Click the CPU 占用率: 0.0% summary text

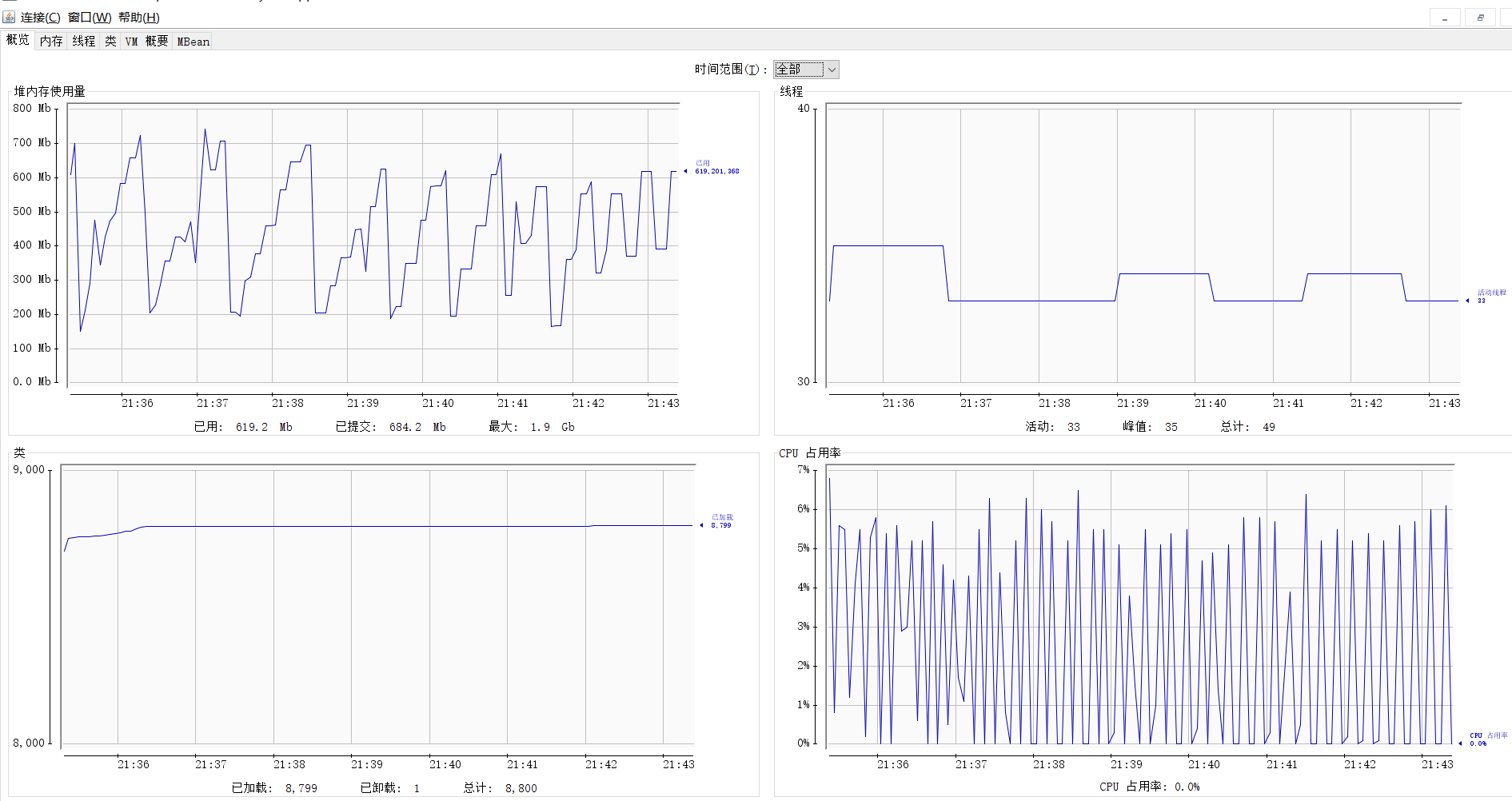tap(1150, 787)
